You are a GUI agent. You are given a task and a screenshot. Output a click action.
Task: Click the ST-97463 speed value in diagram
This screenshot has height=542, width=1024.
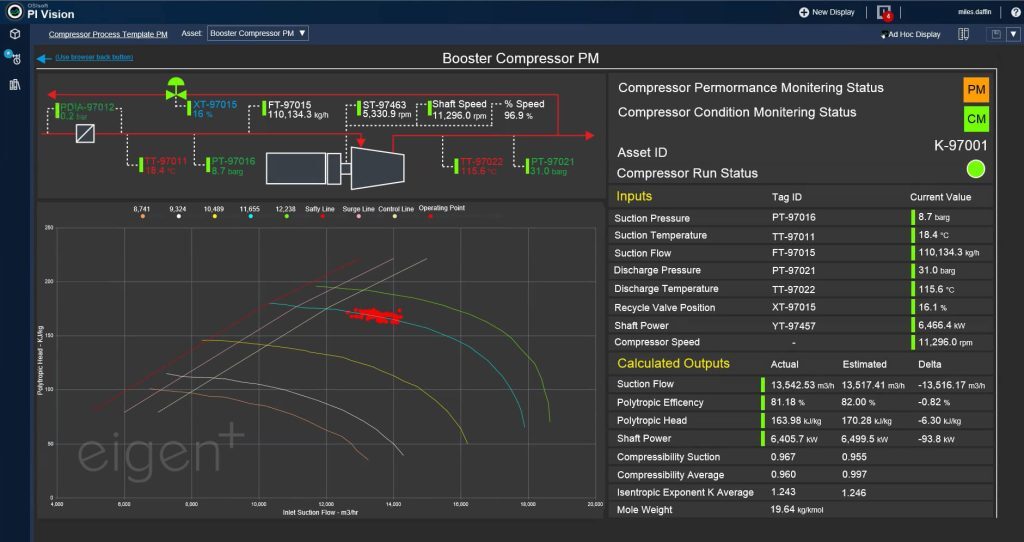387,114
